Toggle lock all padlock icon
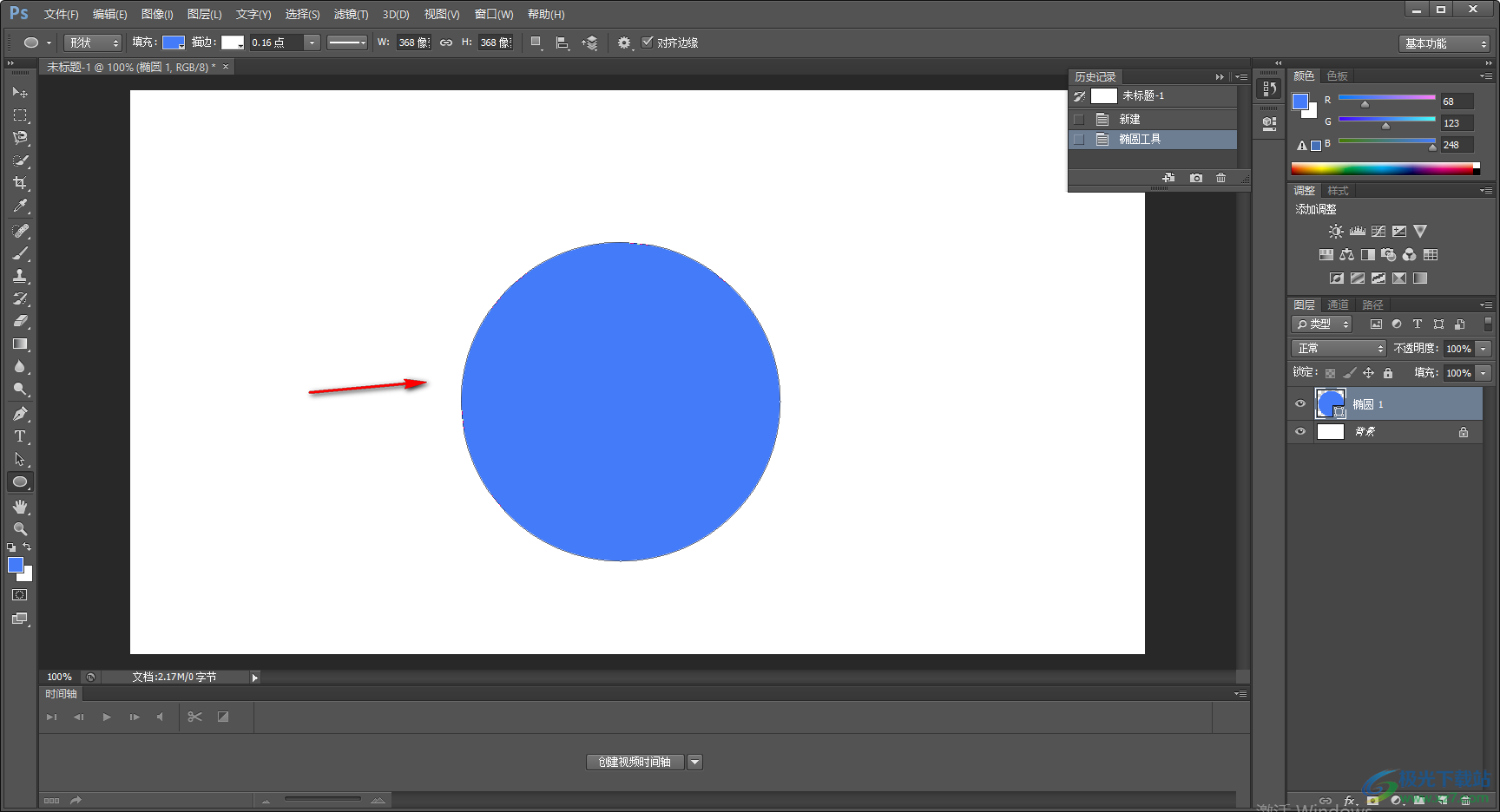 tap(1388, 373)
